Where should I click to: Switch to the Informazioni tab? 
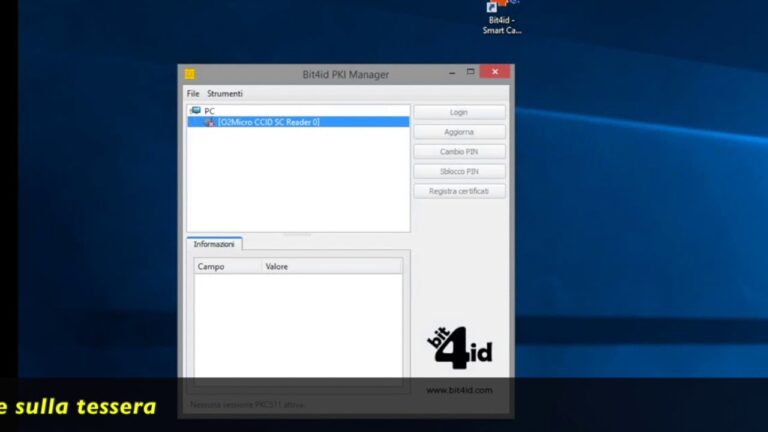(214, 244)
